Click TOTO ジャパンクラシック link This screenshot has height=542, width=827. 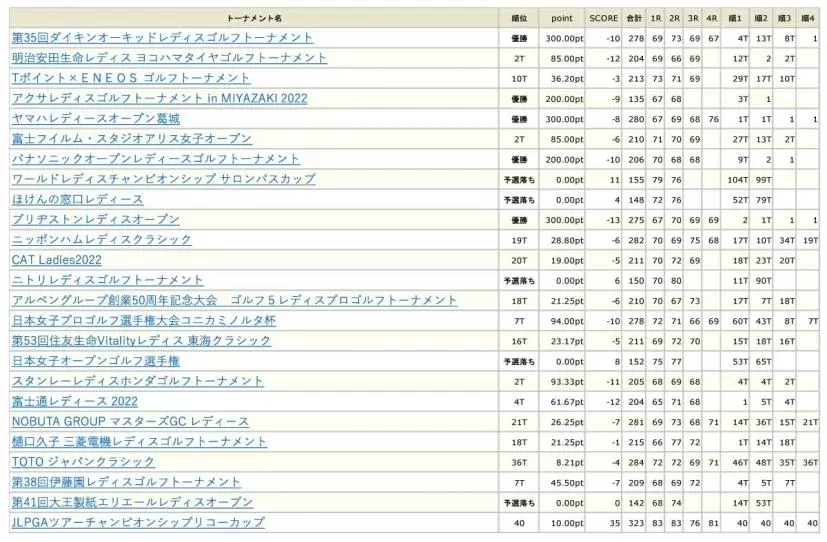coord(83,462)
